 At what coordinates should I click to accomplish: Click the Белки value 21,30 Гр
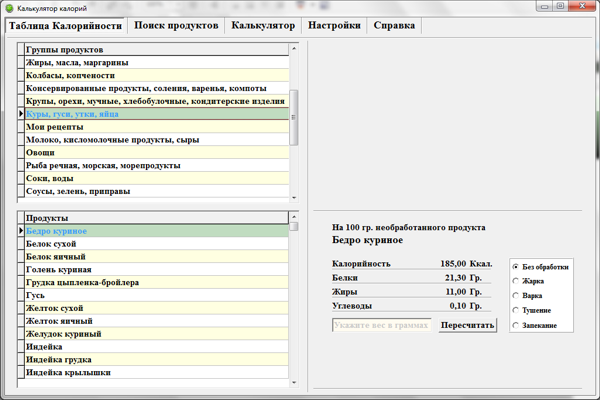[463, 278]
